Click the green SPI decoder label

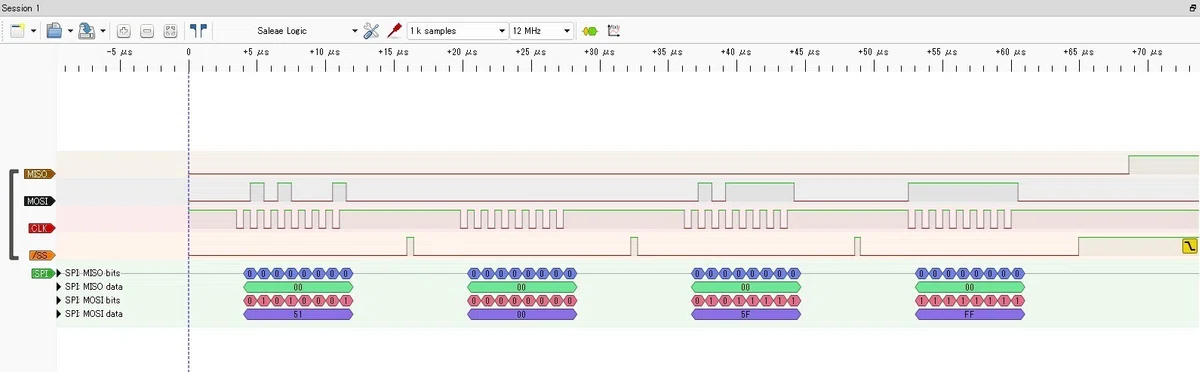tap(43, 273)
